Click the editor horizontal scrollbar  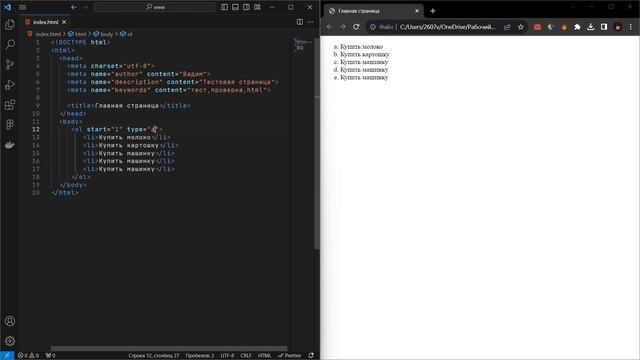pos(169,348)
